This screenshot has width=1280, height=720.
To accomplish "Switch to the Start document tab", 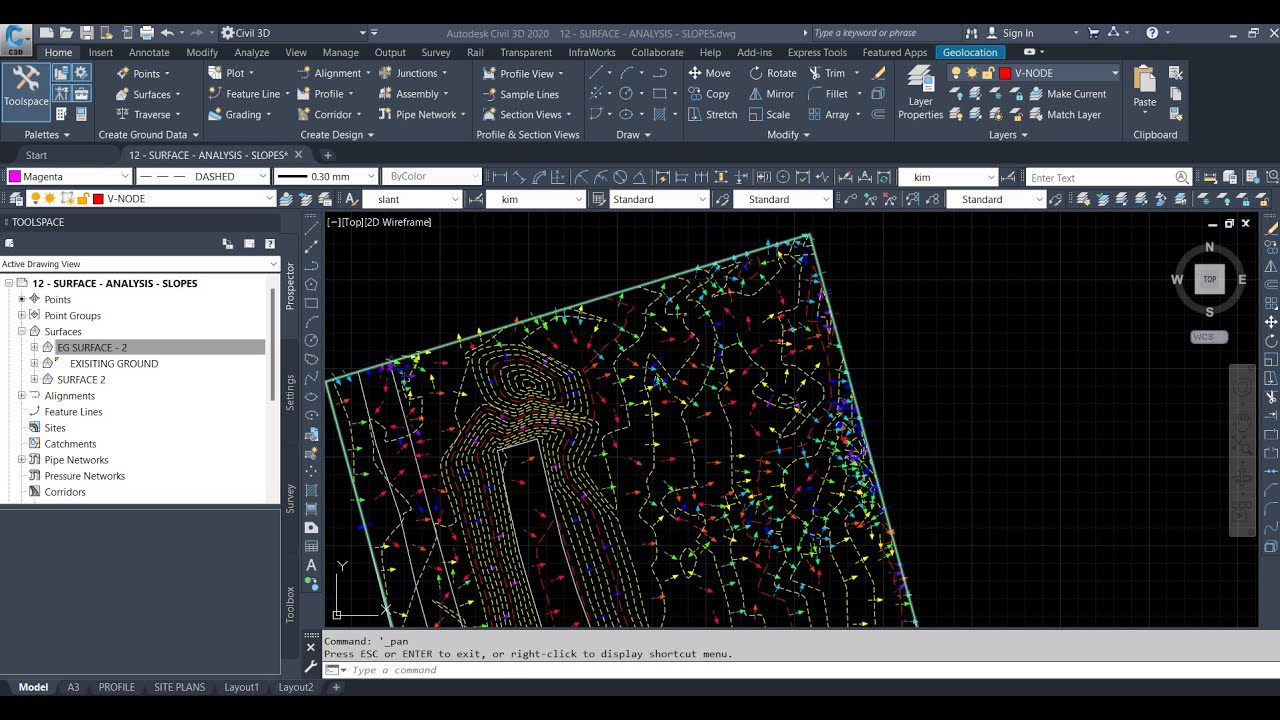I will click(x=36, y=155).
